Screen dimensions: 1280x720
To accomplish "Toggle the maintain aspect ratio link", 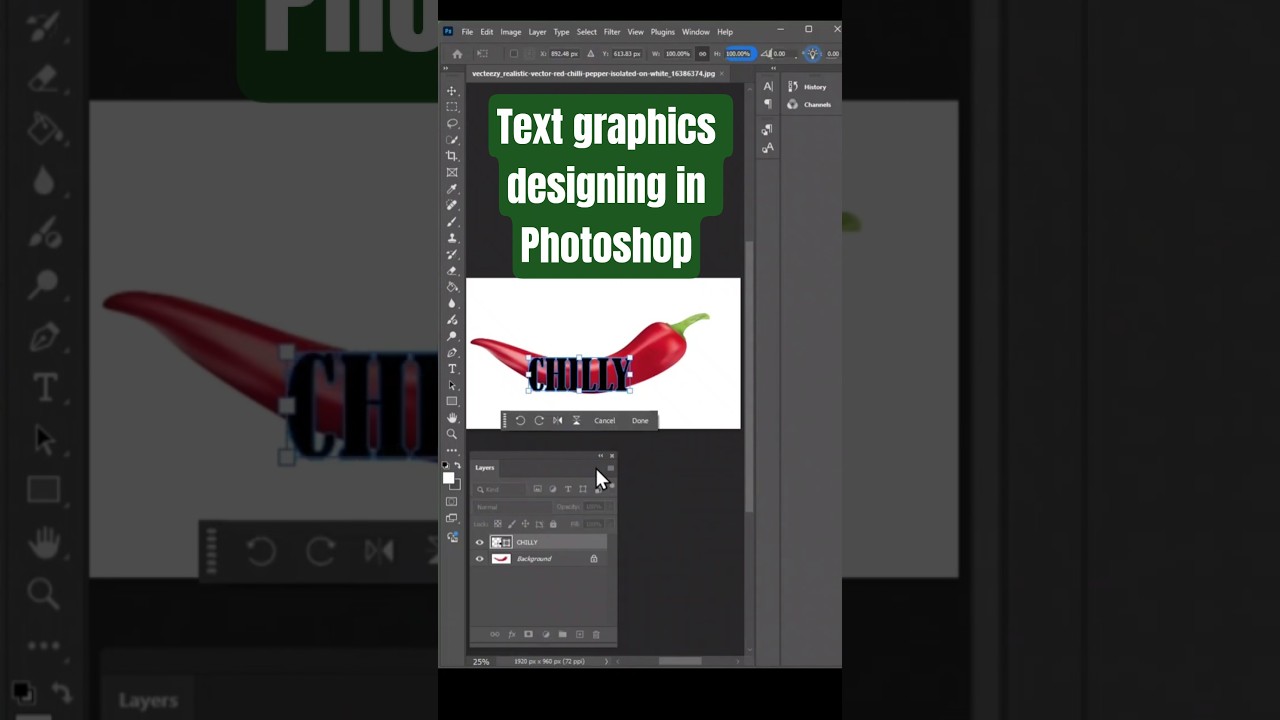I will [x=702, y=54].
